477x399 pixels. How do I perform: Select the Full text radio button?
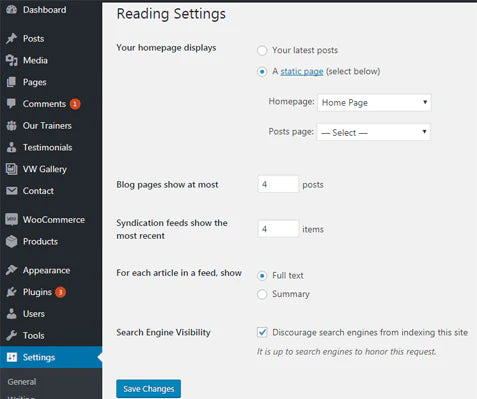coord(262,276)
